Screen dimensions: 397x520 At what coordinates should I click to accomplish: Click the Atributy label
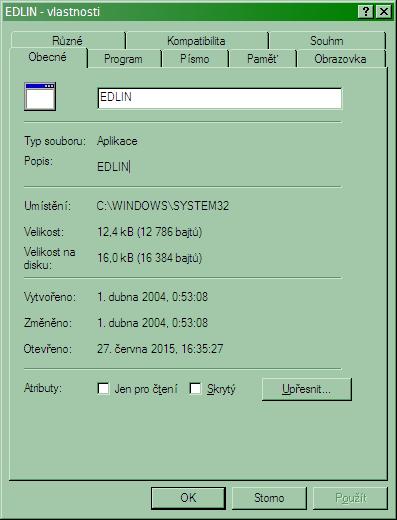43,388
